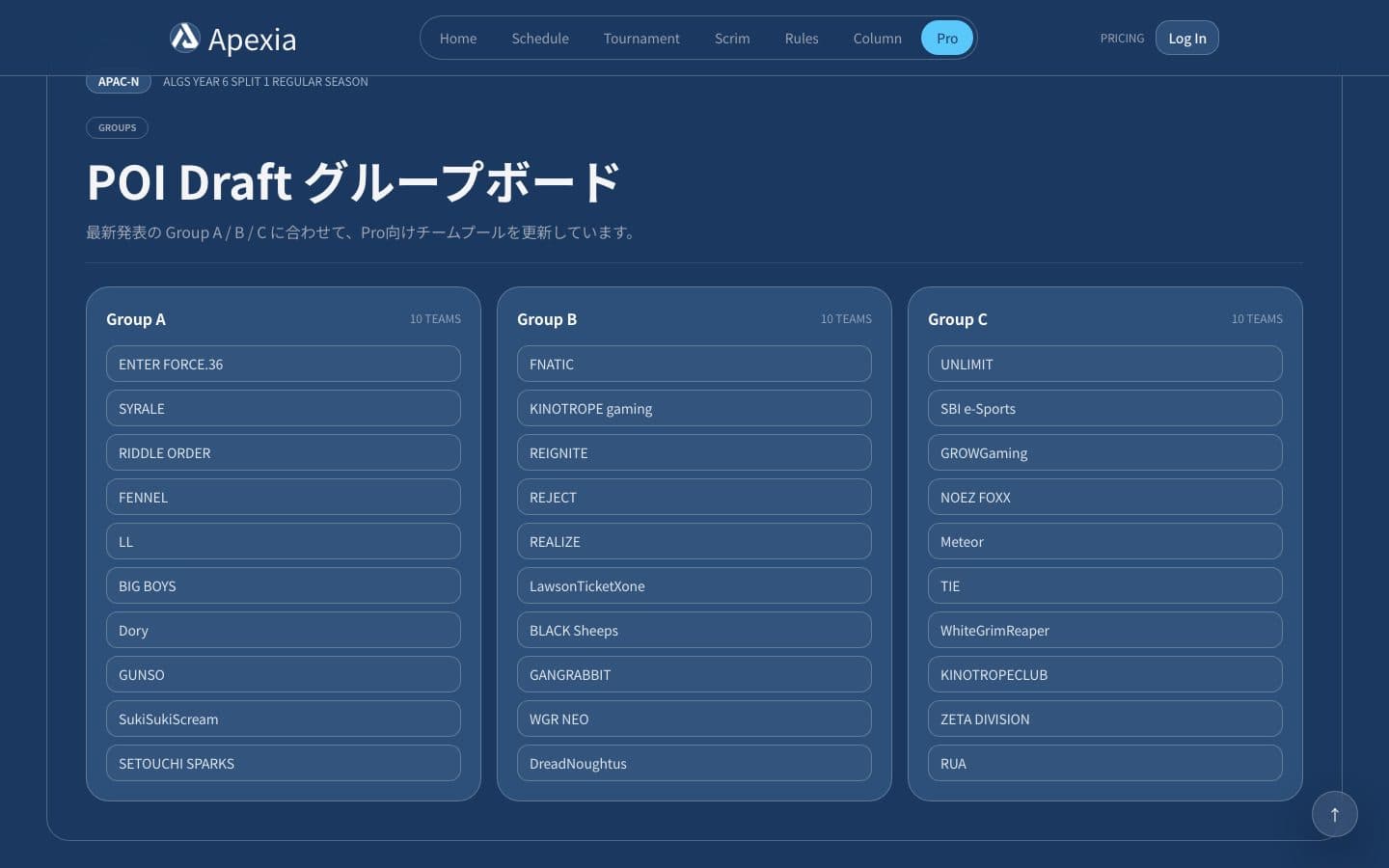Open the Home nav item
This screenshot has width=1389, height=868.
click(x=458, y=39)
